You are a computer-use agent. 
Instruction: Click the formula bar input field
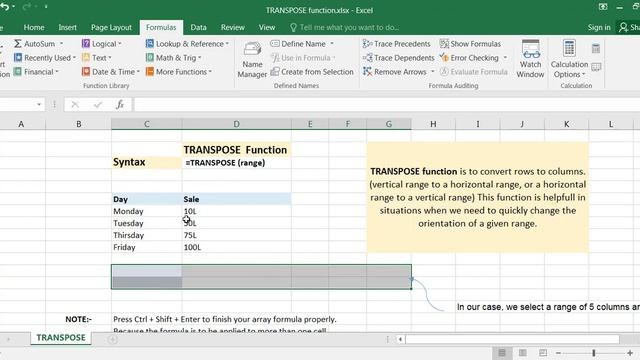click(x=387, y=104)
